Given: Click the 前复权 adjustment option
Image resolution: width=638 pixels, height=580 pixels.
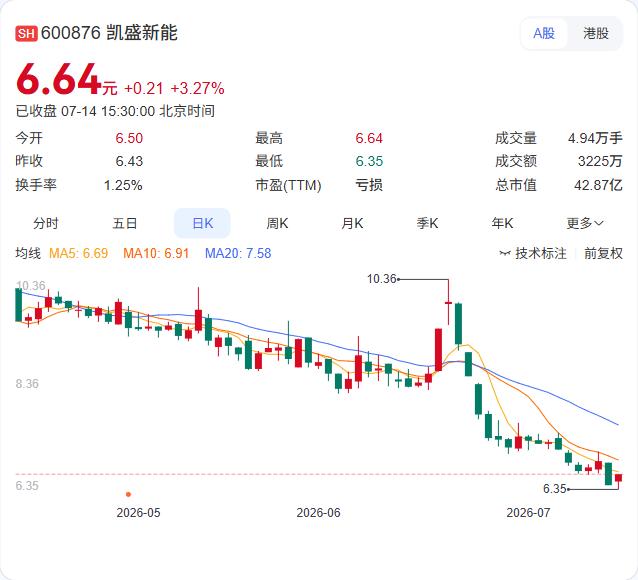Looking at the screenshot, I should (x=603, y=253).
